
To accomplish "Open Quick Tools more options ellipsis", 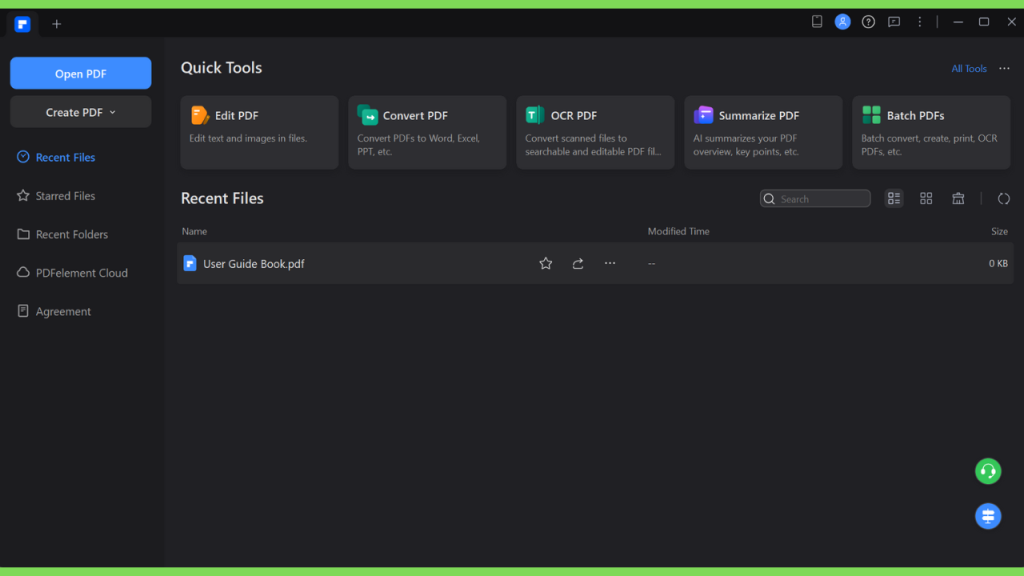I will pyautogui.click(x=1004, y=69).
